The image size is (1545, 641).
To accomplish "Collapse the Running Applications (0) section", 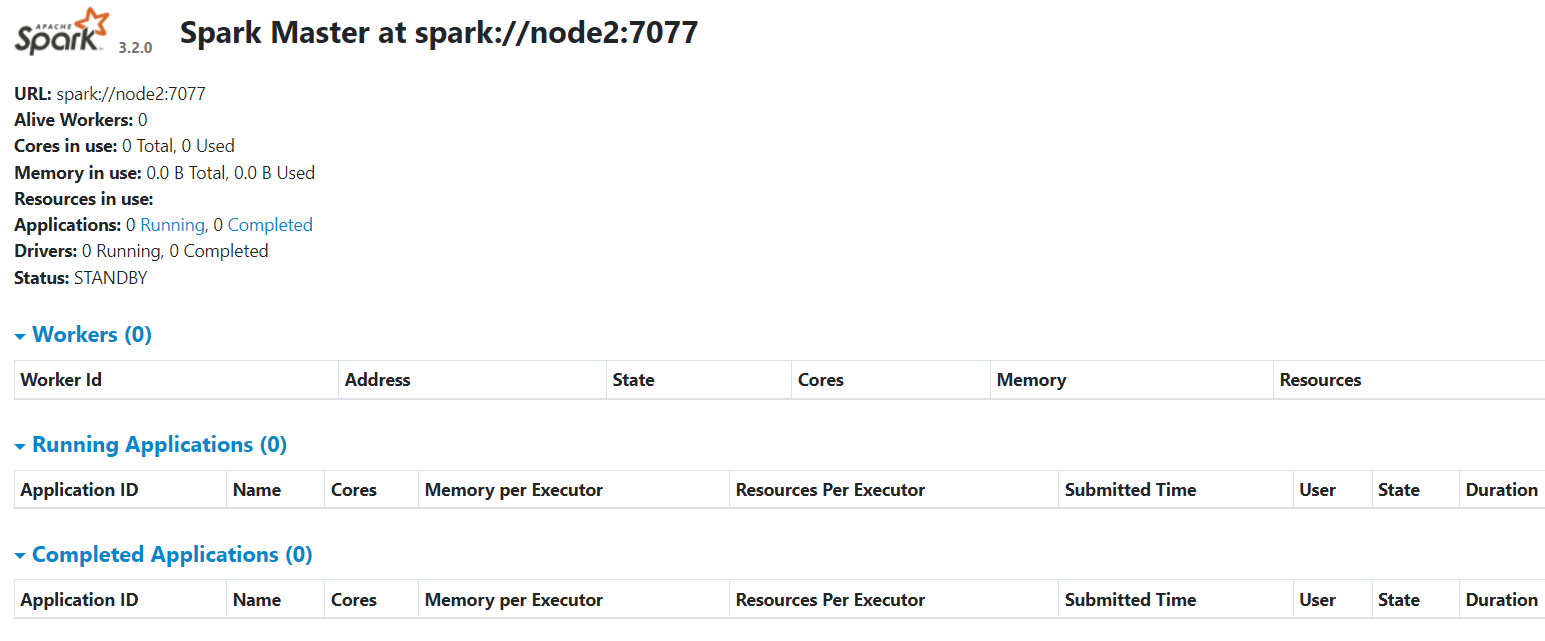I will click(x=150, y=444).
